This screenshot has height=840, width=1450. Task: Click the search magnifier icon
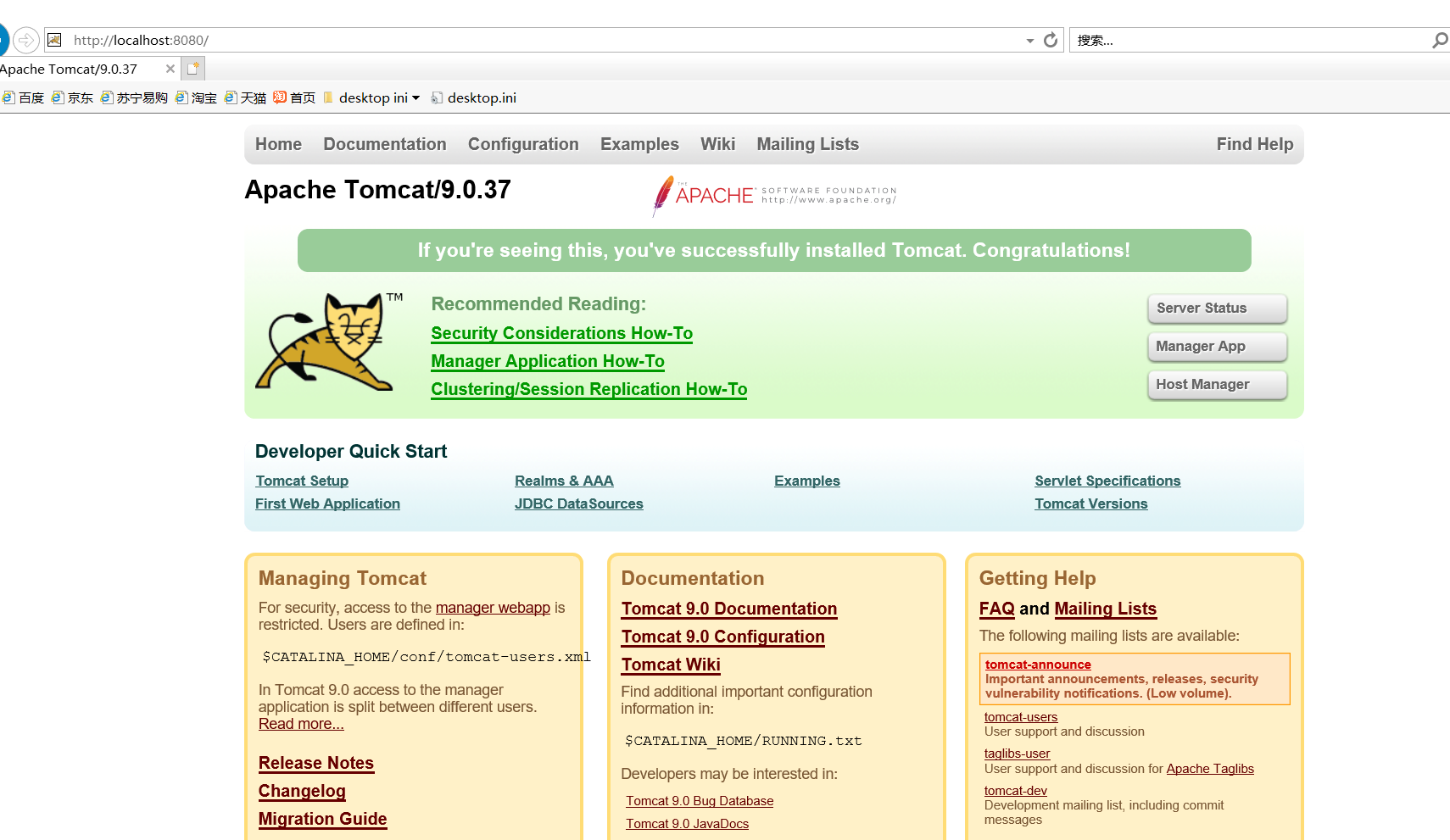(1439, 40)
